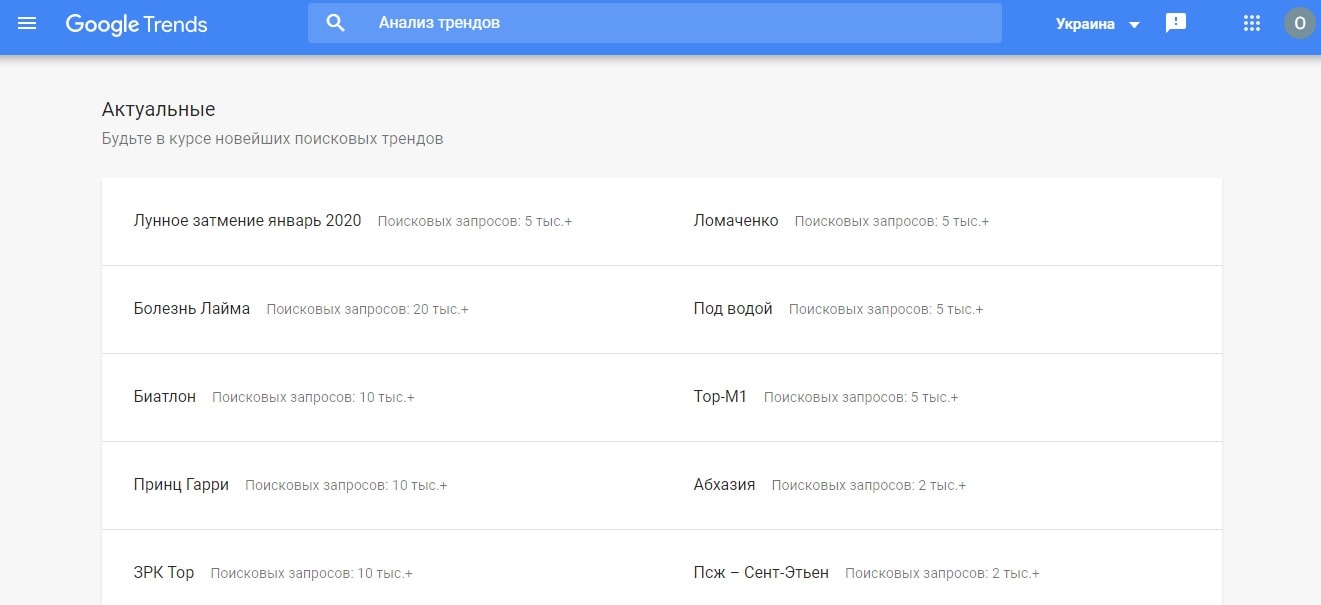The height and width of the screenshot is (605, 1321).
Task: Open the Ломаченко trending search
Action: pyautogui.click(x=736, y=221)
